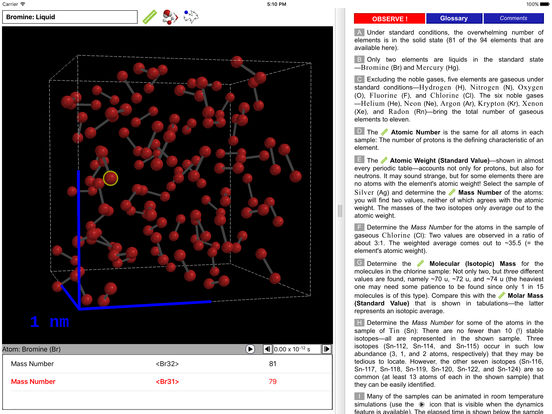Open the molecule sample selector icon
The width and height of the screenshot is (552, 414).
(x=170, y=17)
